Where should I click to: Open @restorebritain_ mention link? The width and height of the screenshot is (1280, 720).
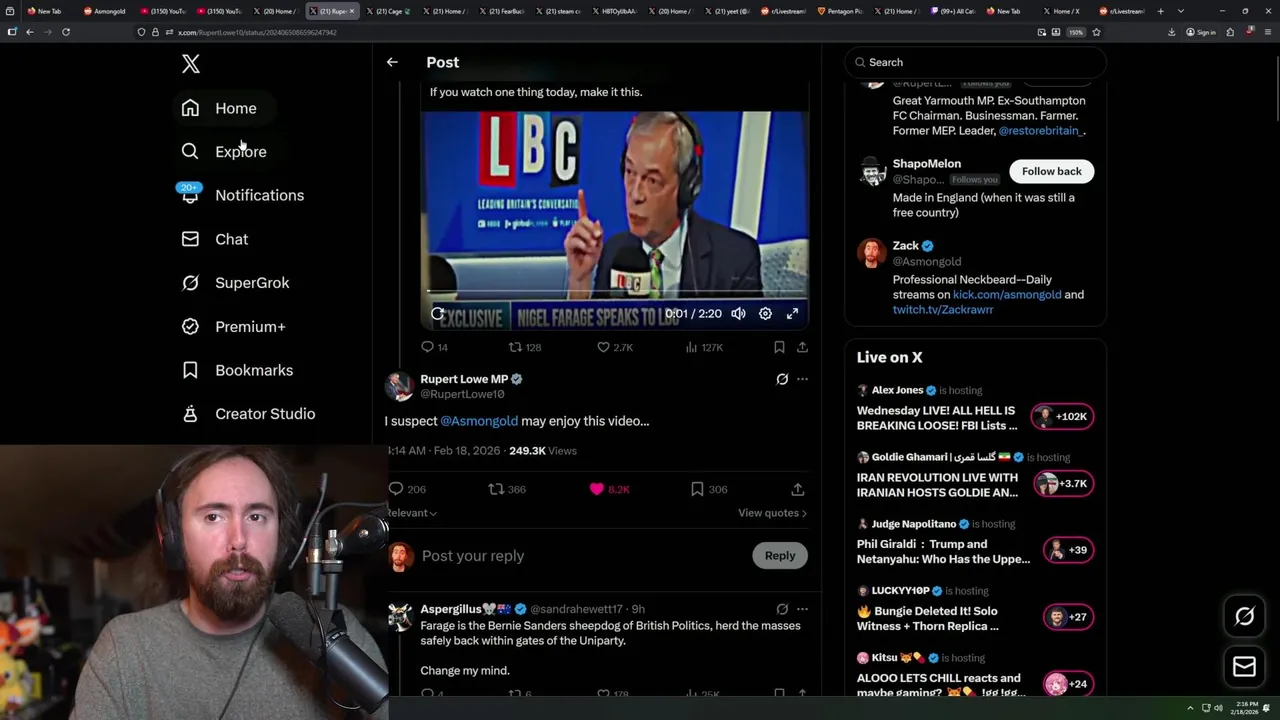click(x=1041, y=131)
